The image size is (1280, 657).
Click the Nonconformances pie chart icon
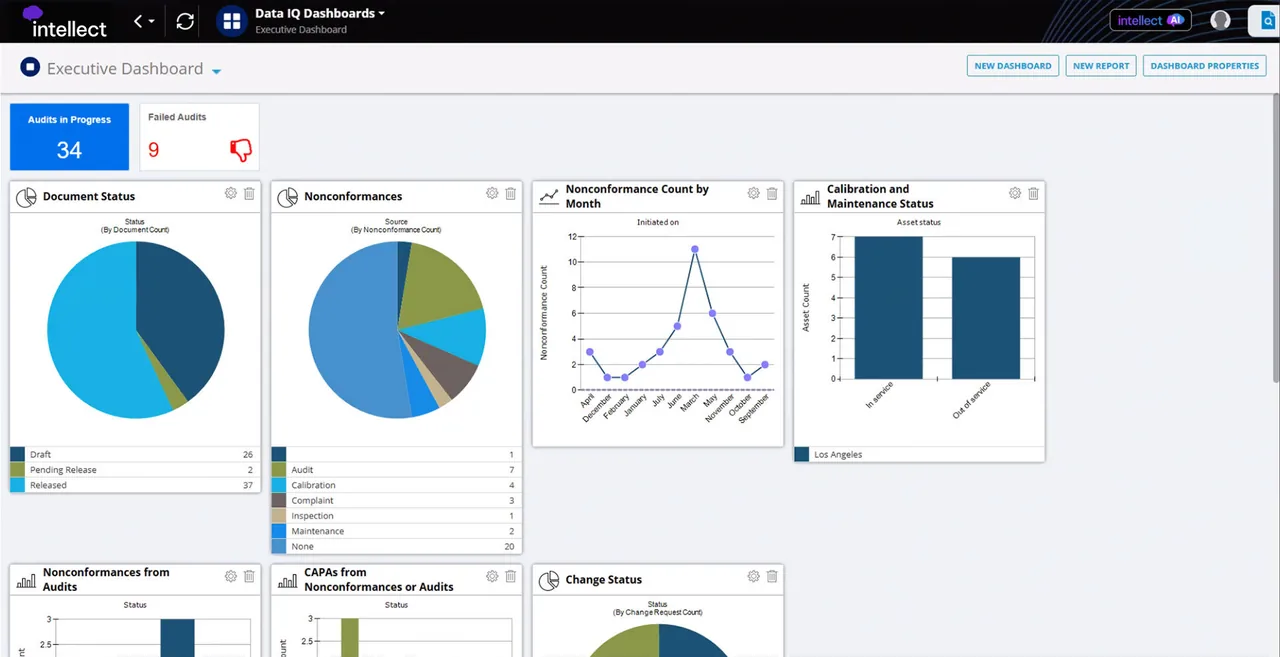click(x=288, y=197)
